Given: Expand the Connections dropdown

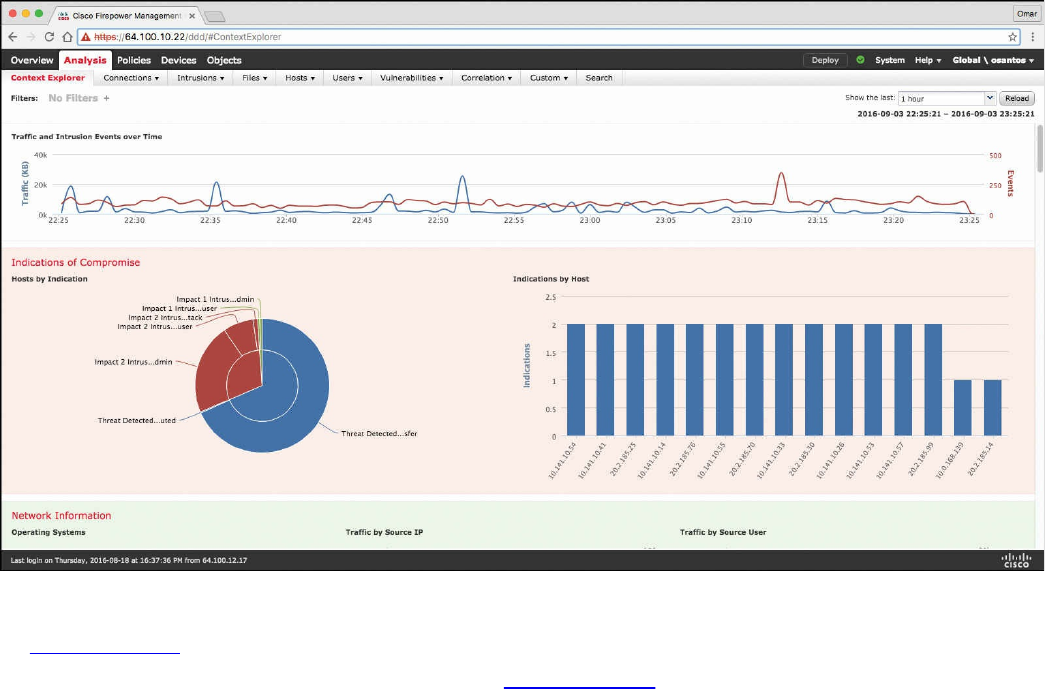Looking at the screenshot, I should 131,78.
